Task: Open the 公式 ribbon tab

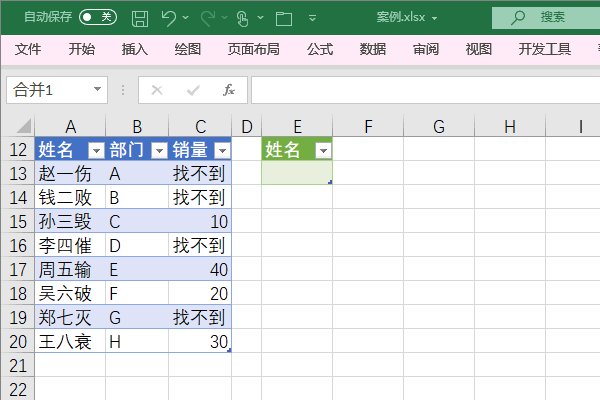Action: tap(320, 49)
